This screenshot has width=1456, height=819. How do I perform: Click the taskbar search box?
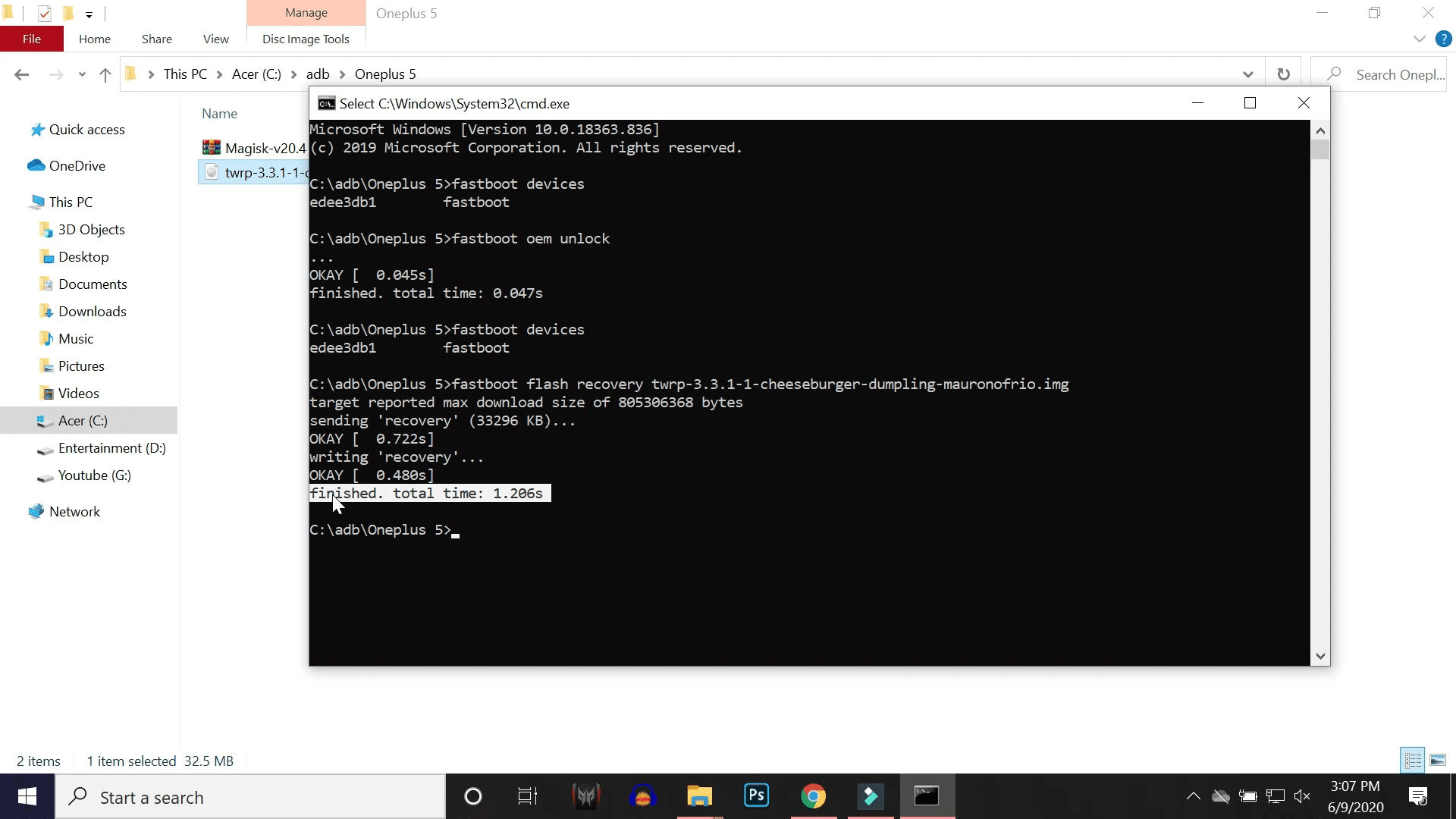[250, 797]
